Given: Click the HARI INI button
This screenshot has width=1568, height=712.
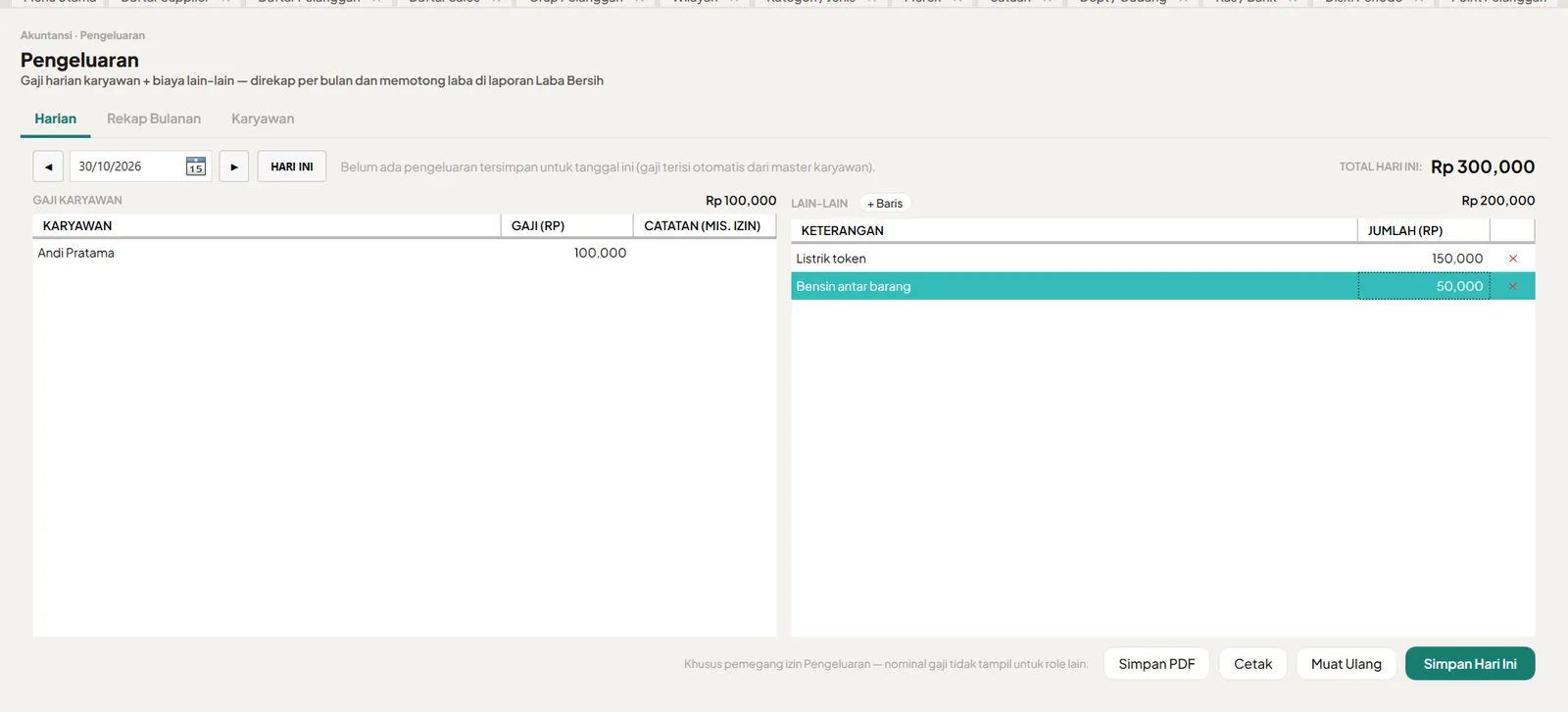Looking at the screenshot, I should click(292, 166).
